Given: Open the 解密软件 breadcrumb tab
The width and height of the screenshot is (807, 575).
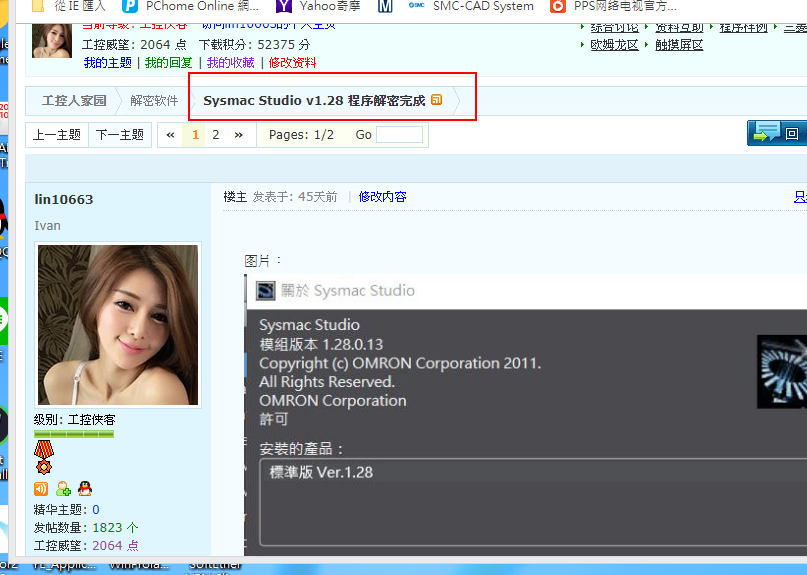Looking at the screenshot, I should pos(154,101).
